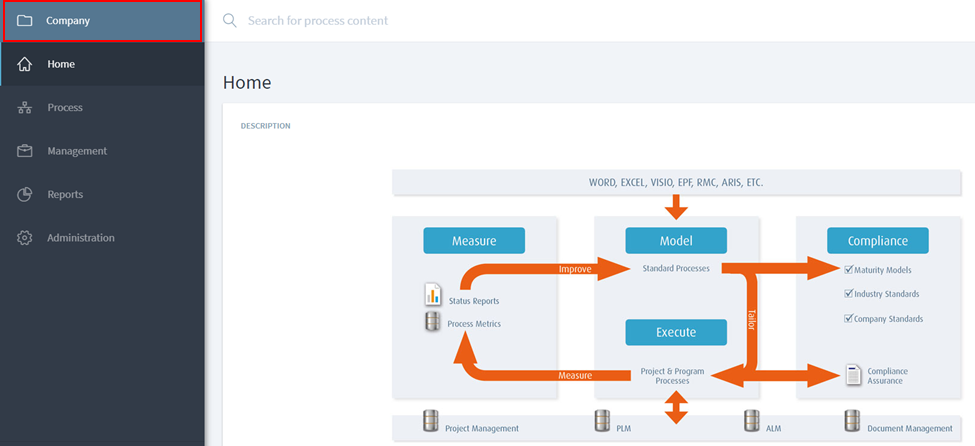Click the Process Metrics database icon
Screen dimensions: 975x446
coord(433,322)
